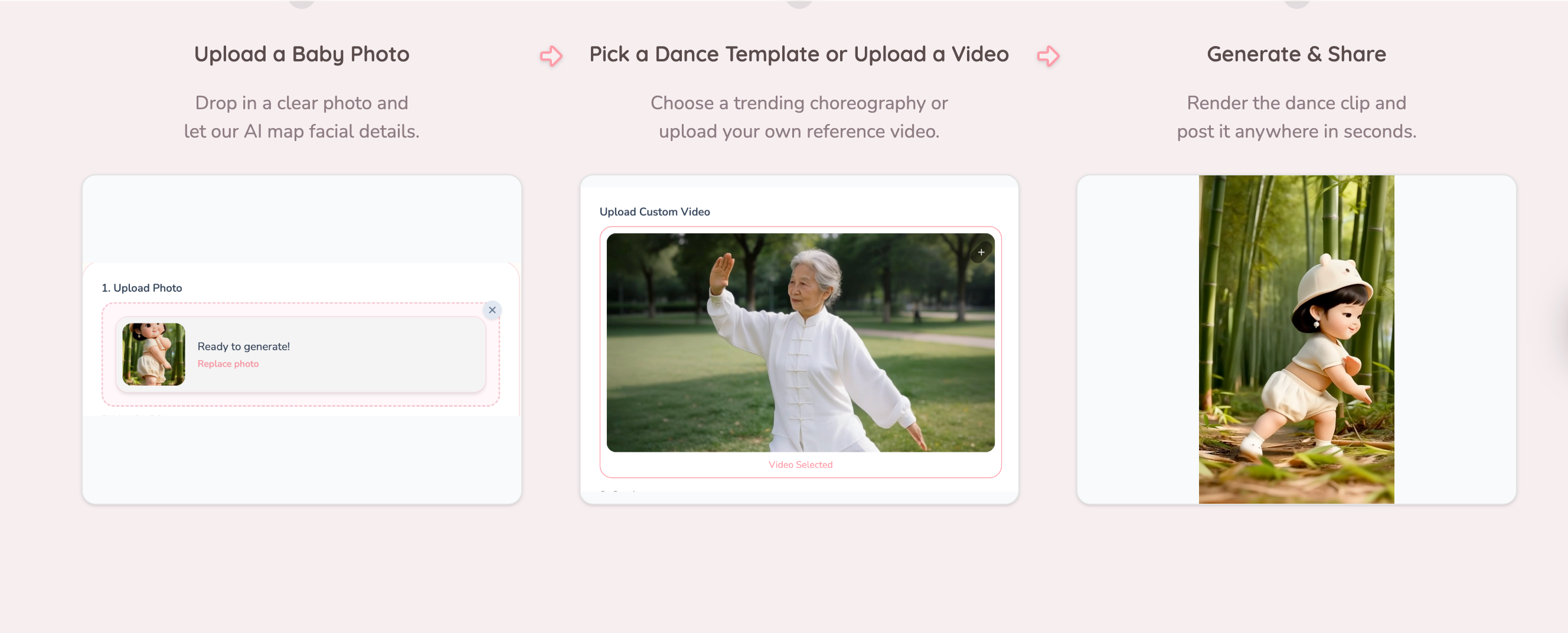Screen dimensions: 1568x633
Task: Expand the Upload Custom Video section
Action: pyautogui.click(x=654, y=211)
